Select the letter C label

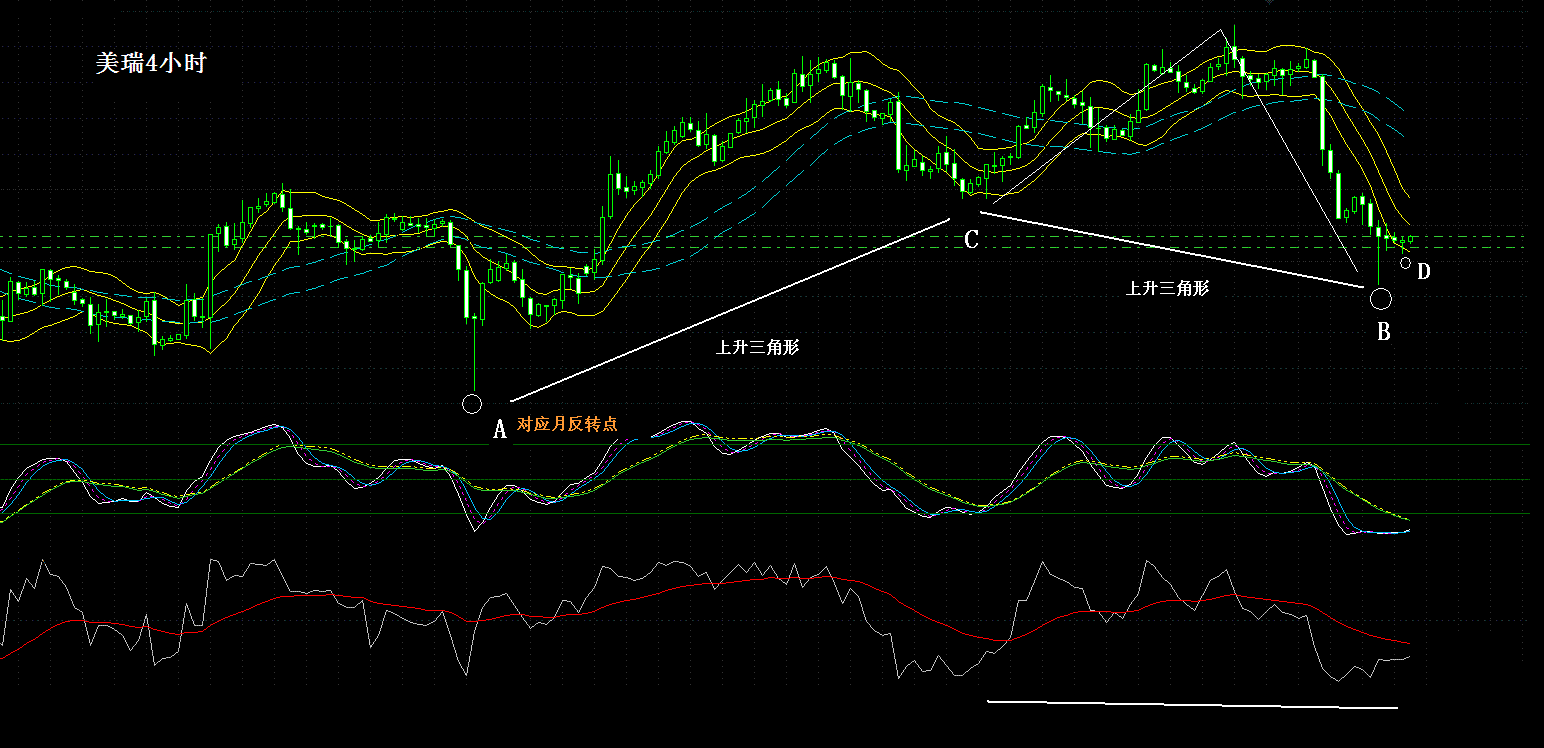pos(971,240)
